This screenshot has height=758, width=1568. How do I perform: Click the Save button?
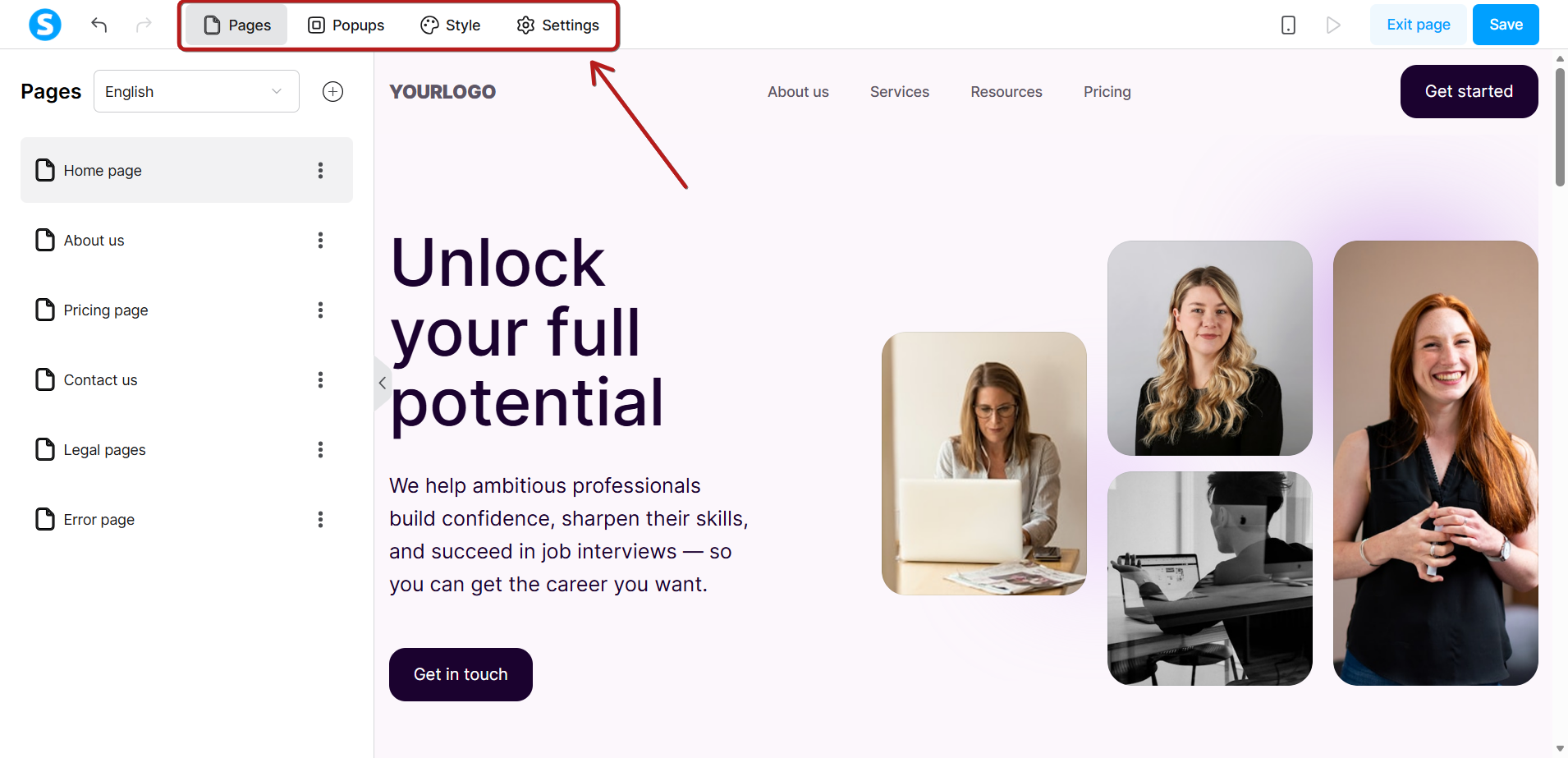tap(1506, 25)
